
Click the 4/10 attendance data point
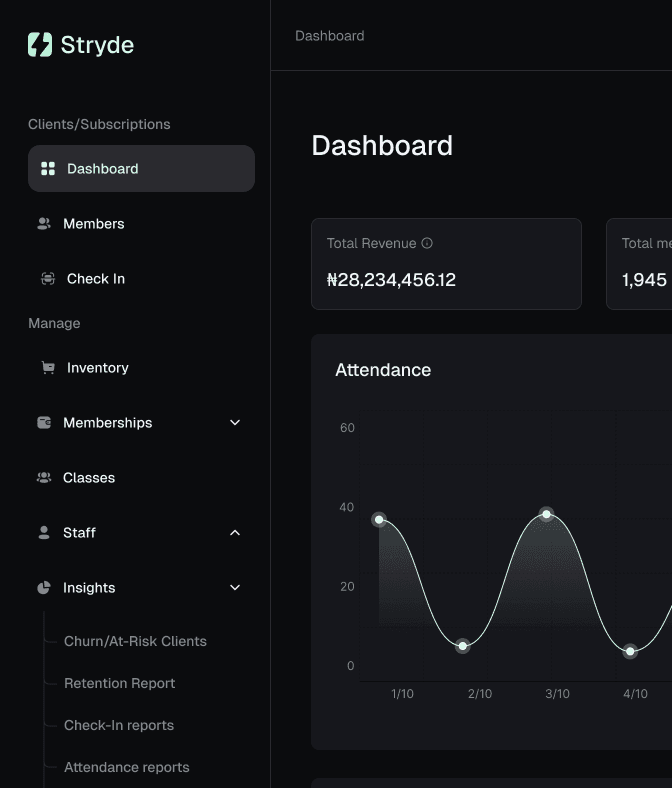630,651
